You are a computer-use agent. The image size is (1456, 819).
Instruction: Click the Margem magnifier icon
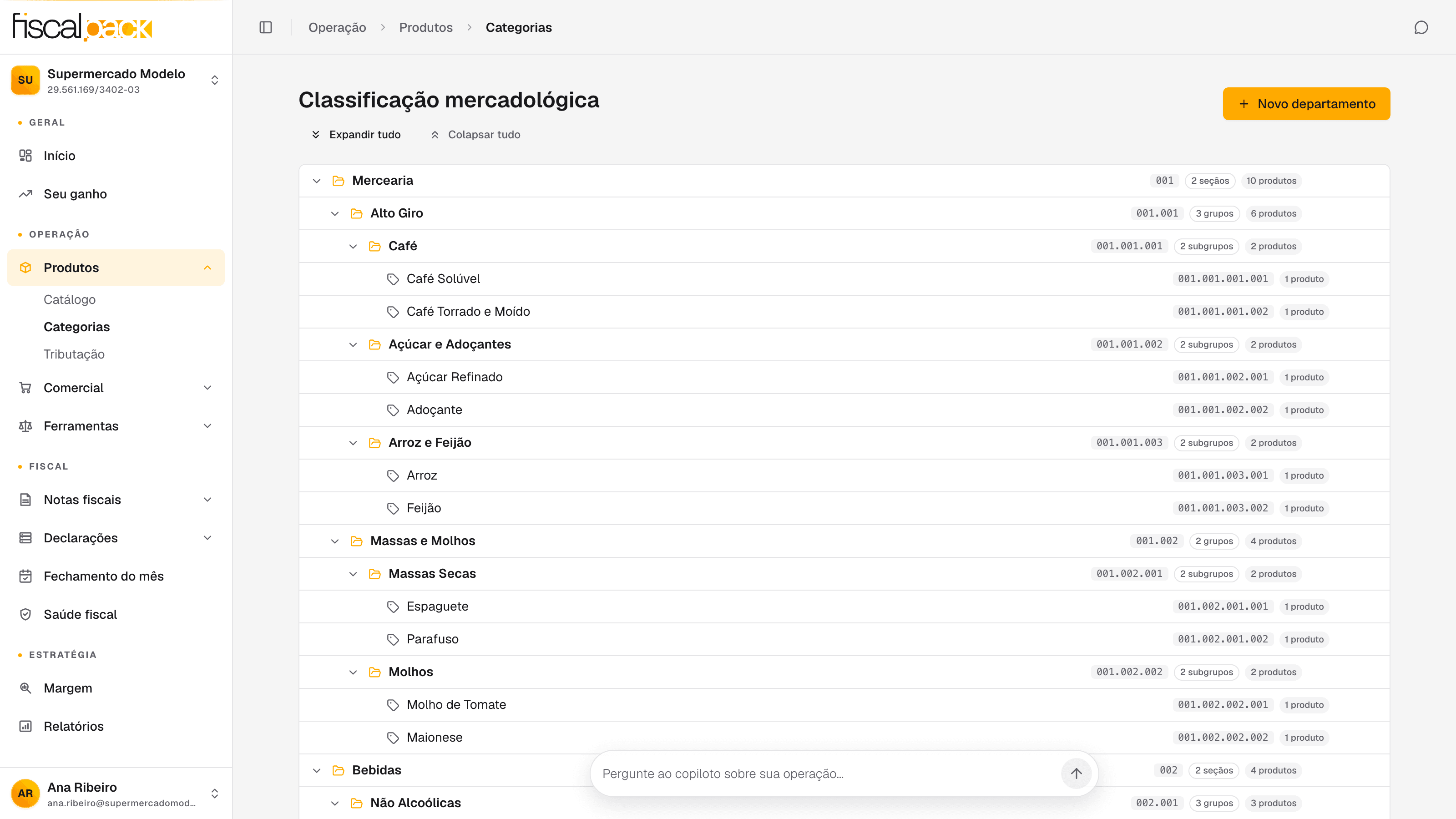pos(25,688)
